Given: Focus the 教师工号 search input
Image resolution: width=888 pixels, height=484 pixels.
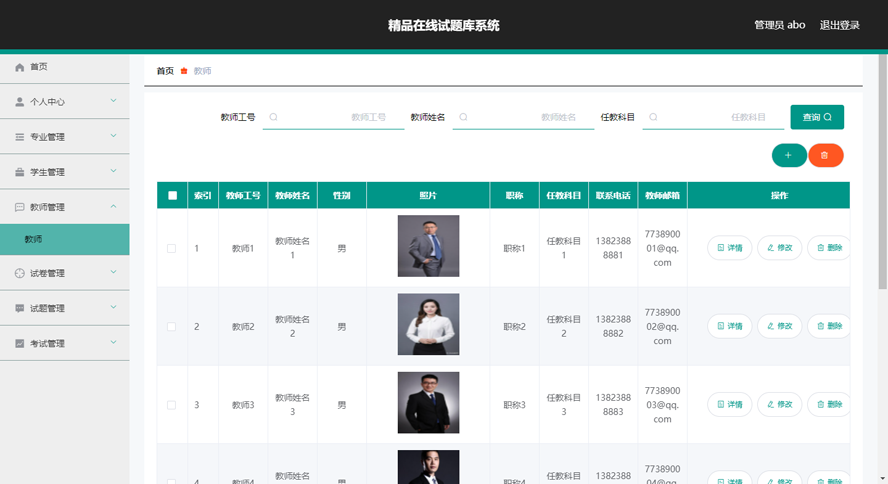Looking at the screenshot, I should pos(334,117).
